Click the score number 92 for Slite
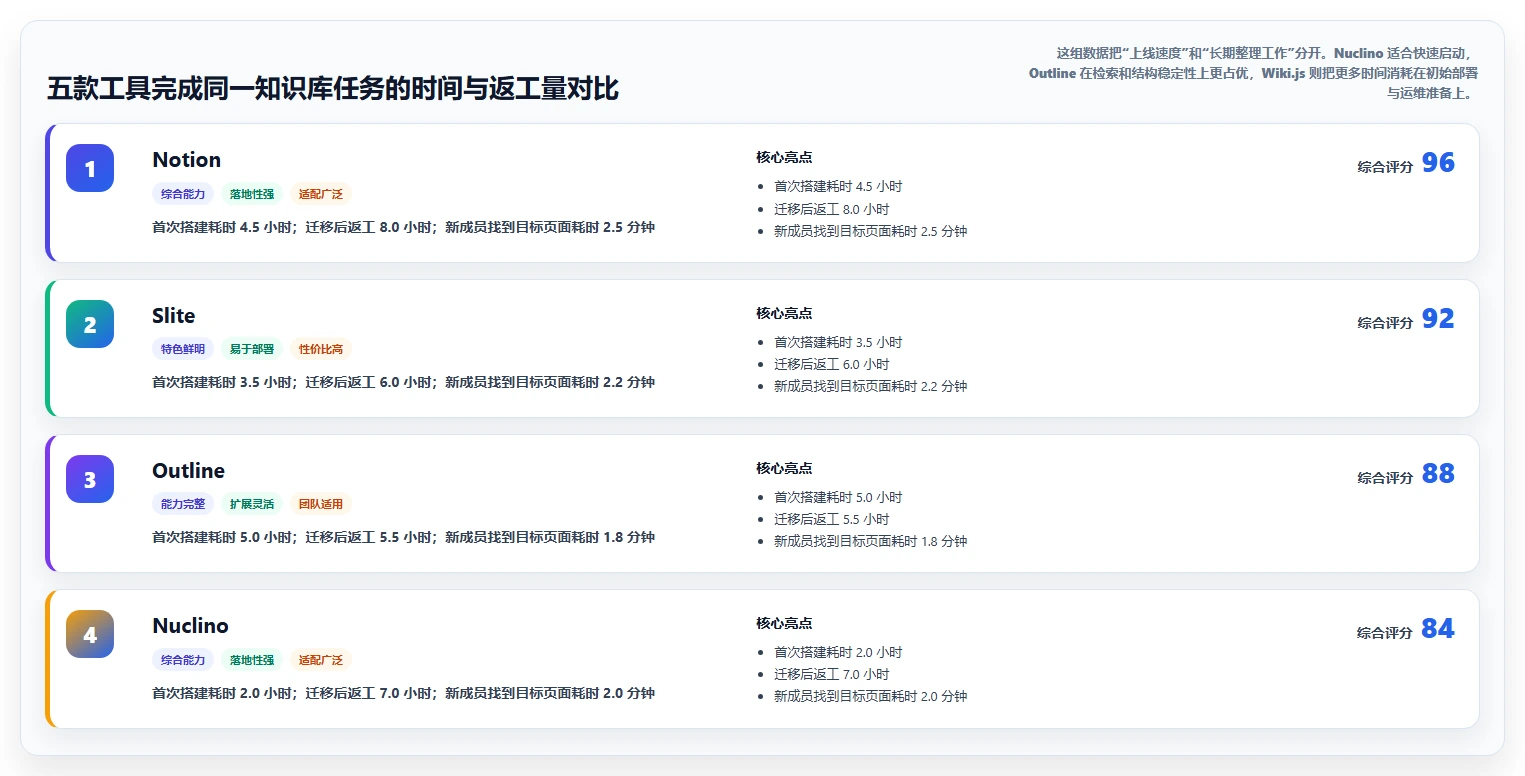Screen dimensions: 1525x776 (1438, 319)
